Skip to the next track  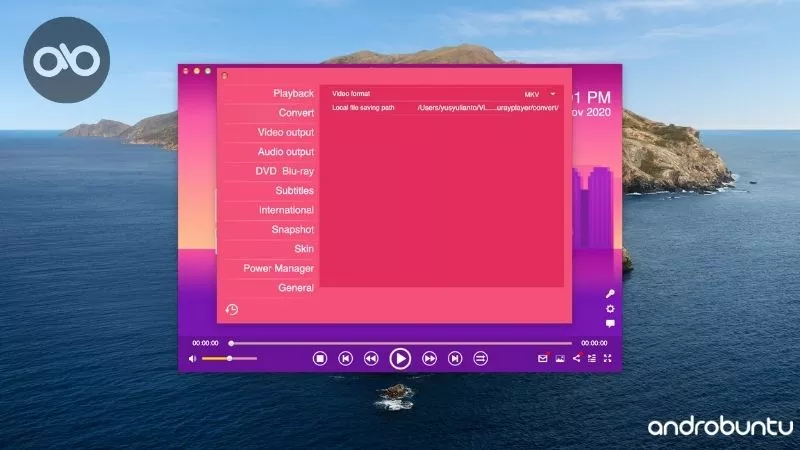pos(454,358)
